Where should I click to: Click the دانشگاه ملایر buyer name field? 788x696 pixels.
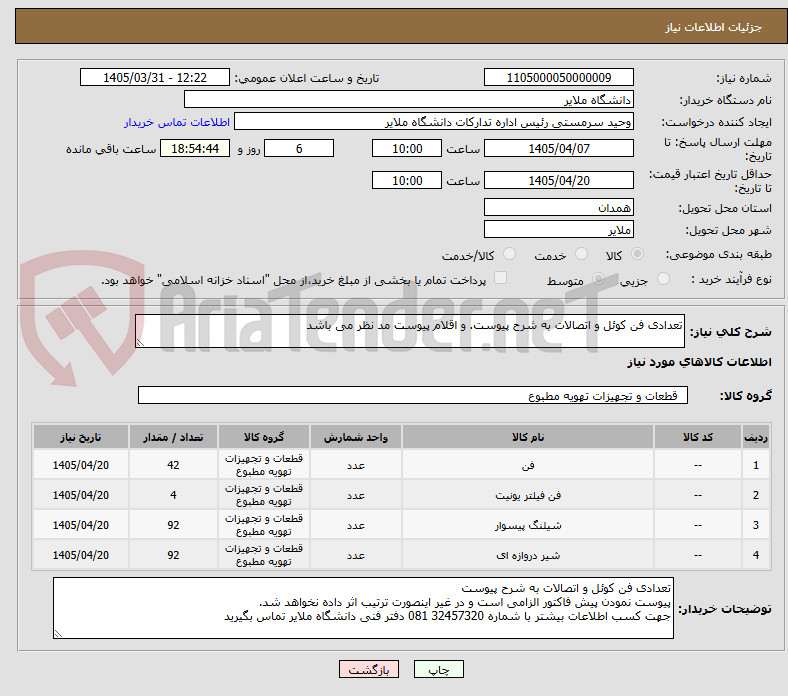[x=409, y=100]
